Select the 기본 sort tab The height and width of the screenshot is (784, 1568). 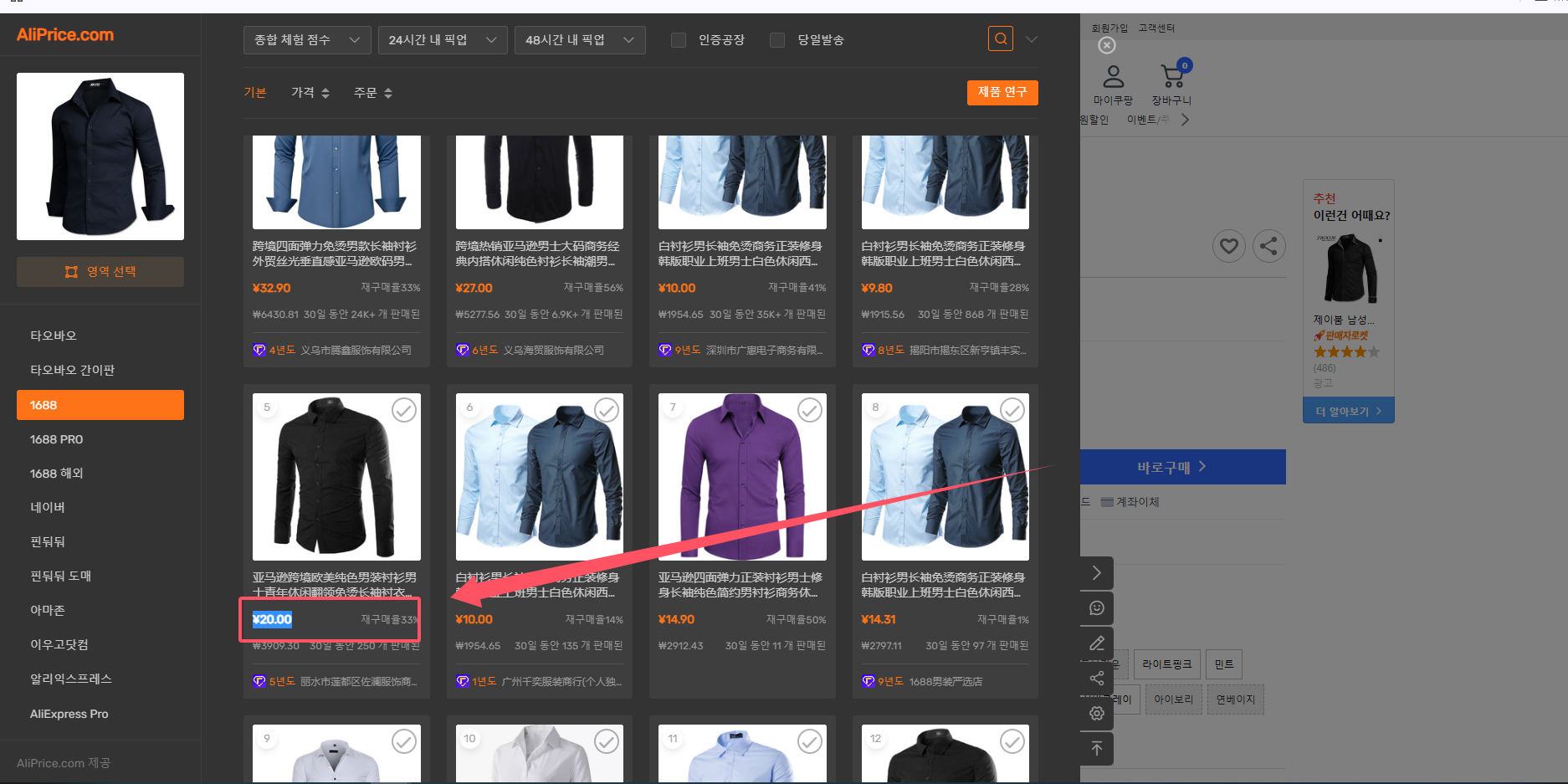[255, 92]
